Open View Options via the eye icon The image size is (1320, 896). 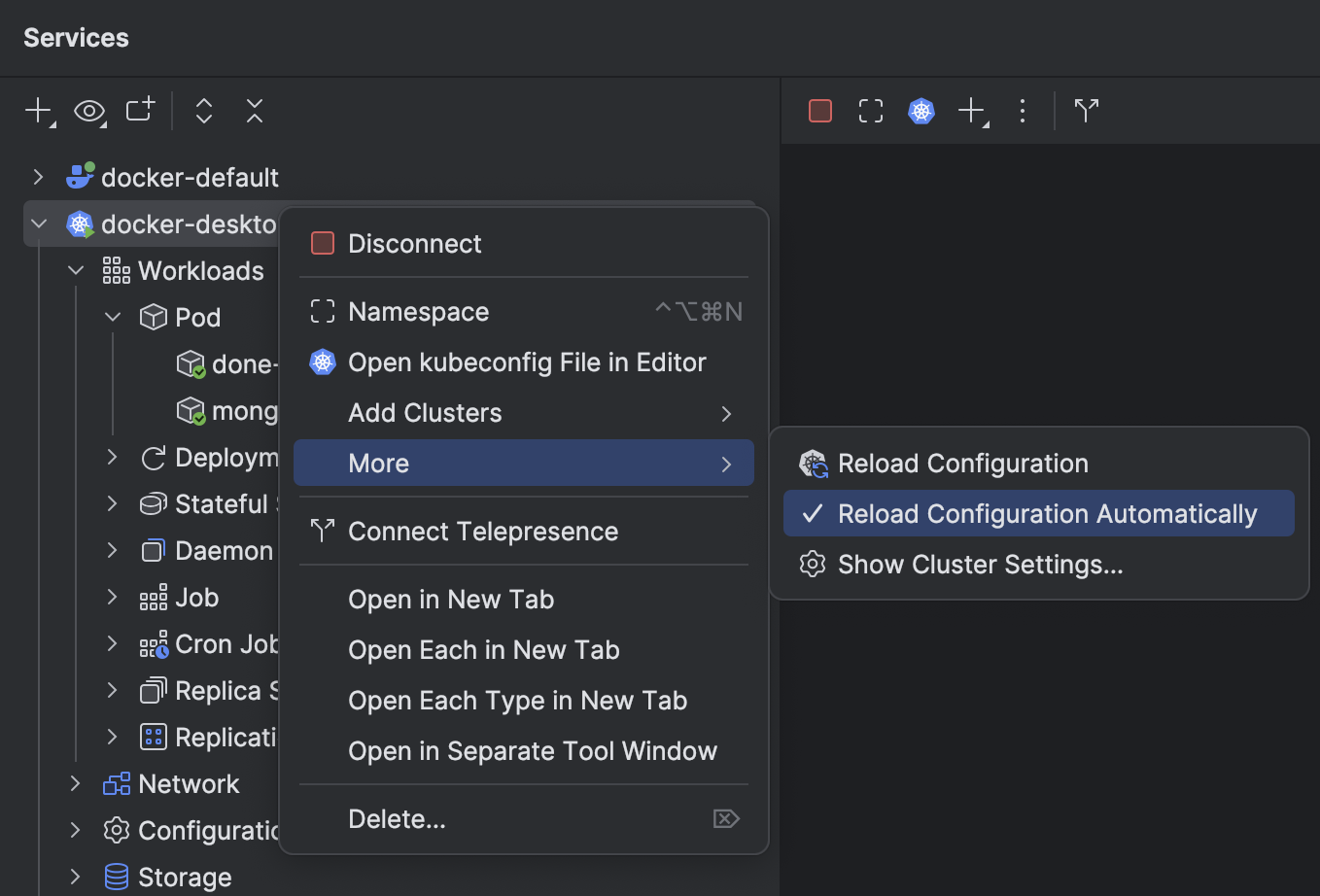coord(87,111)
